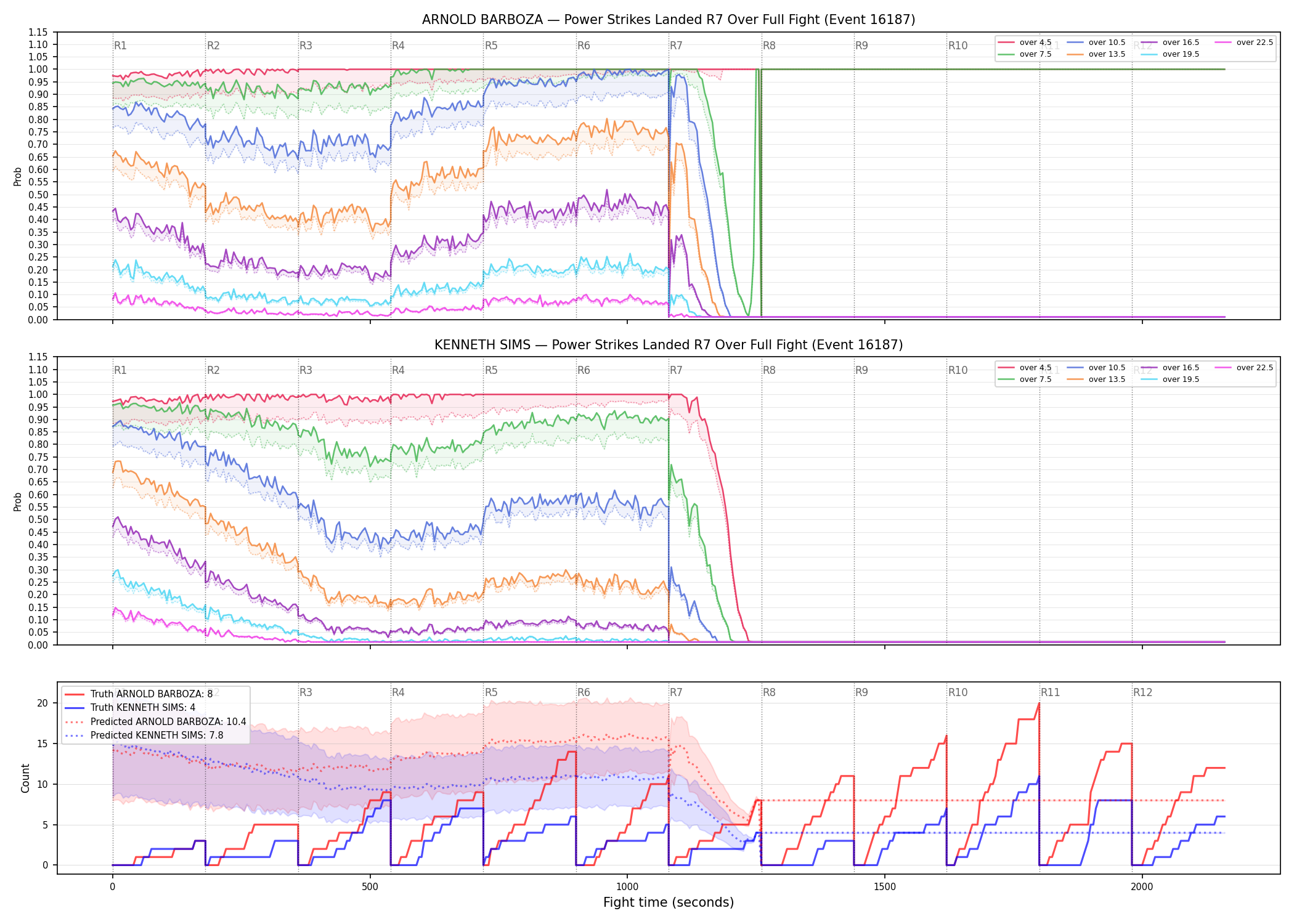This screenshot has height=924, width=1294.
Task: Click the R4 round marker in Kenneth Sims chart
Action: pyautogui.click(x=398, y=370)
